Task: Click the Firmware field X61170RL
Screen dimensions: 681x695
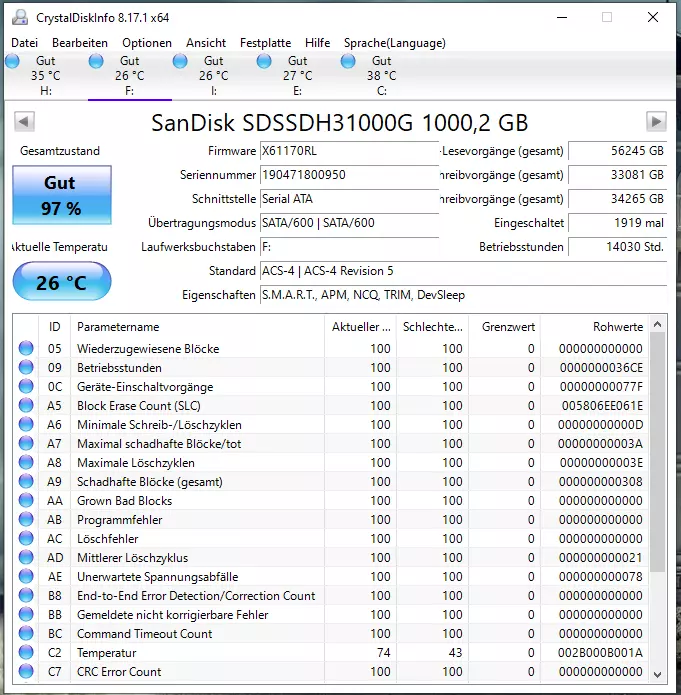Action: tap(349, 151)
